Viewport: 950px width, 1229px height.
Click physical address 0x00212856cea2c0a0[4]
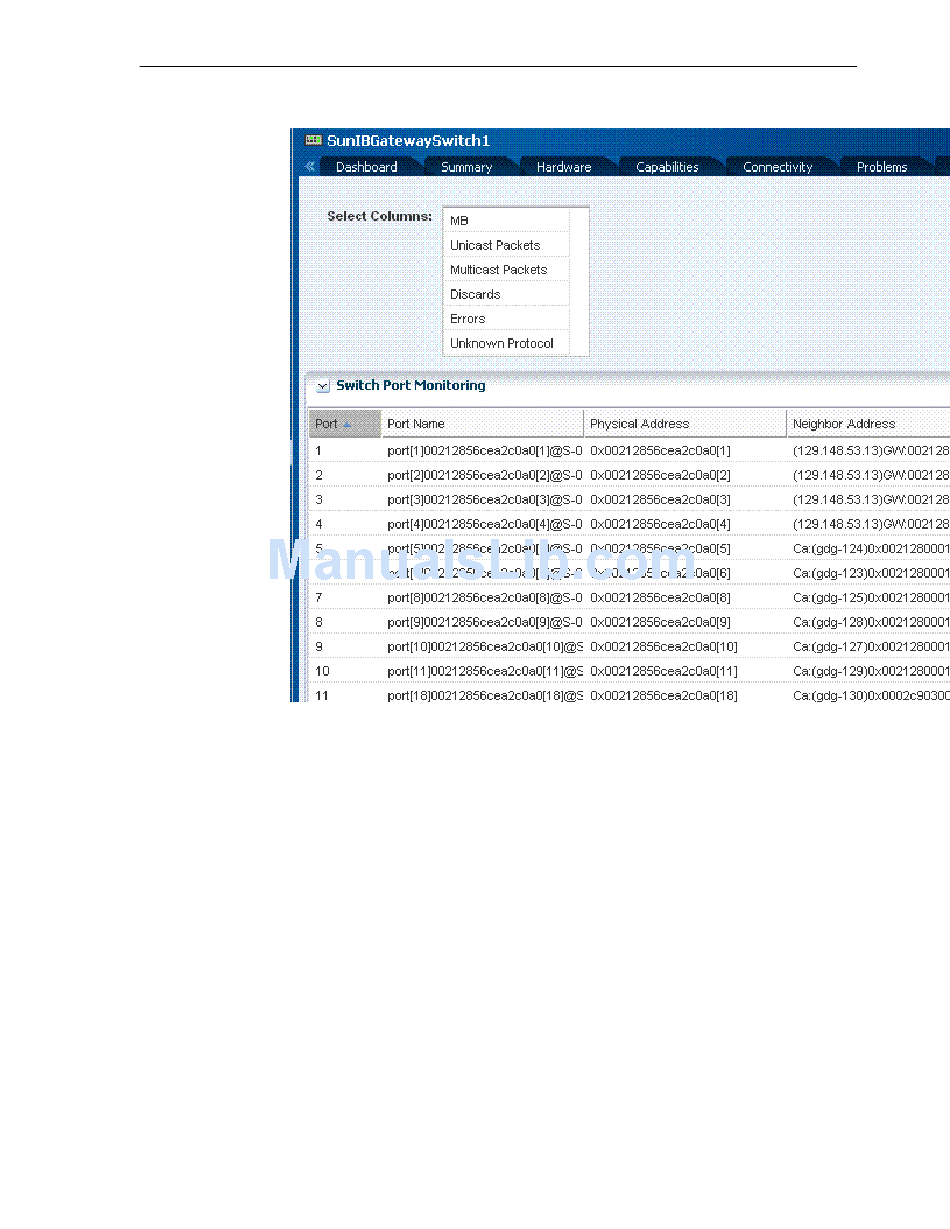tap(660, 524)
